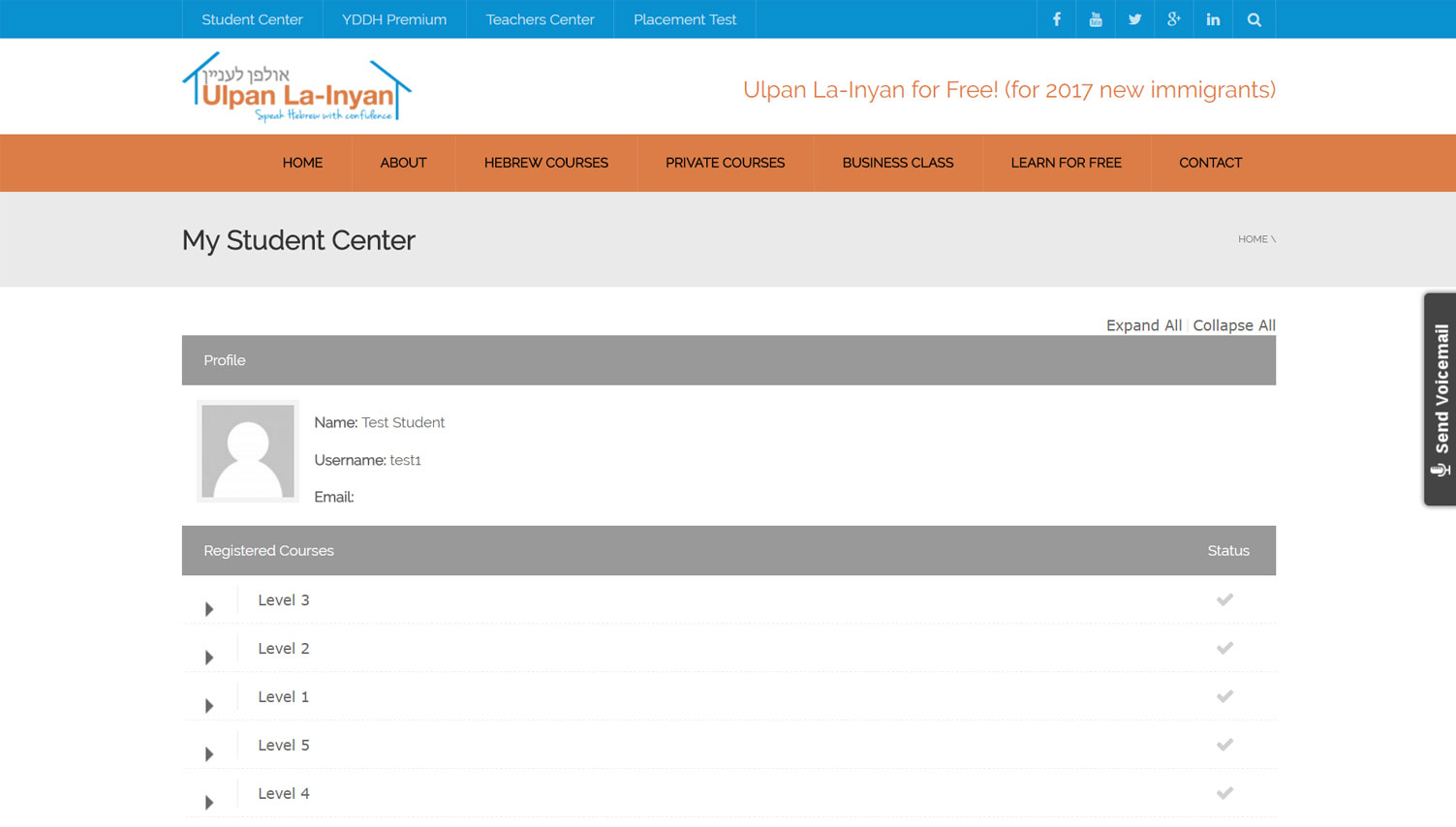This screenshot has width=1456, height=827.
Task: Click the Level 3 status checkmark
Action: [1224, 599]
